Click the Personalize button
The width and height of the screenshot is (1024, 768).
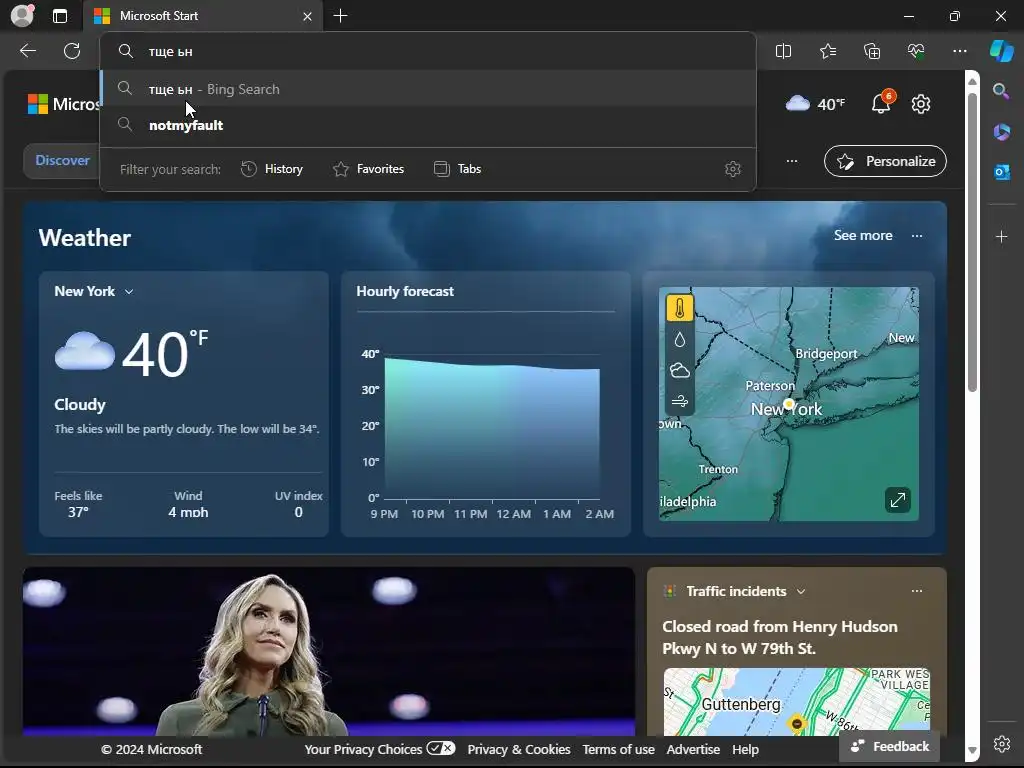885,161
